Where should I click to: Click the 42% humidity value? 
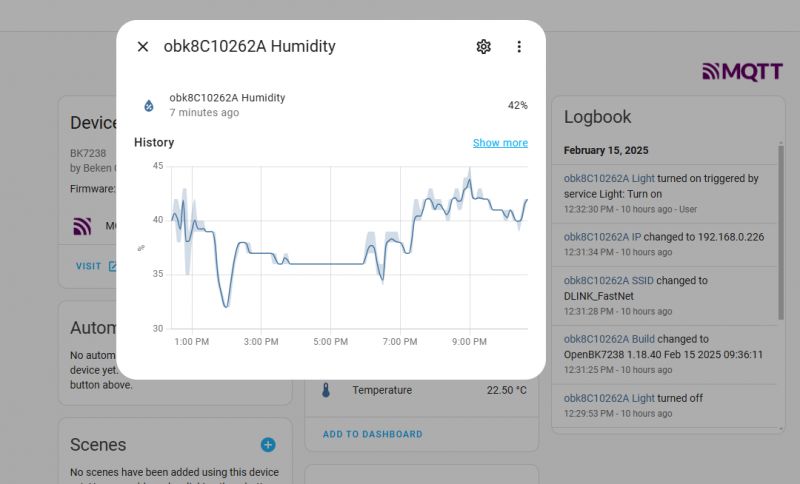517,105
